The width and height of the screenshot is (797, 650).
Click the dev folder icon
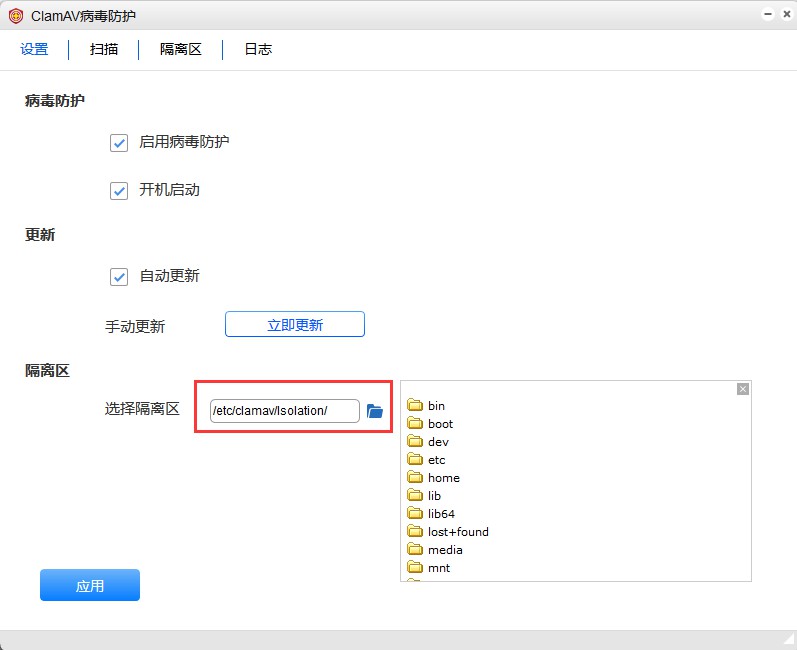(x=415, y=442)
